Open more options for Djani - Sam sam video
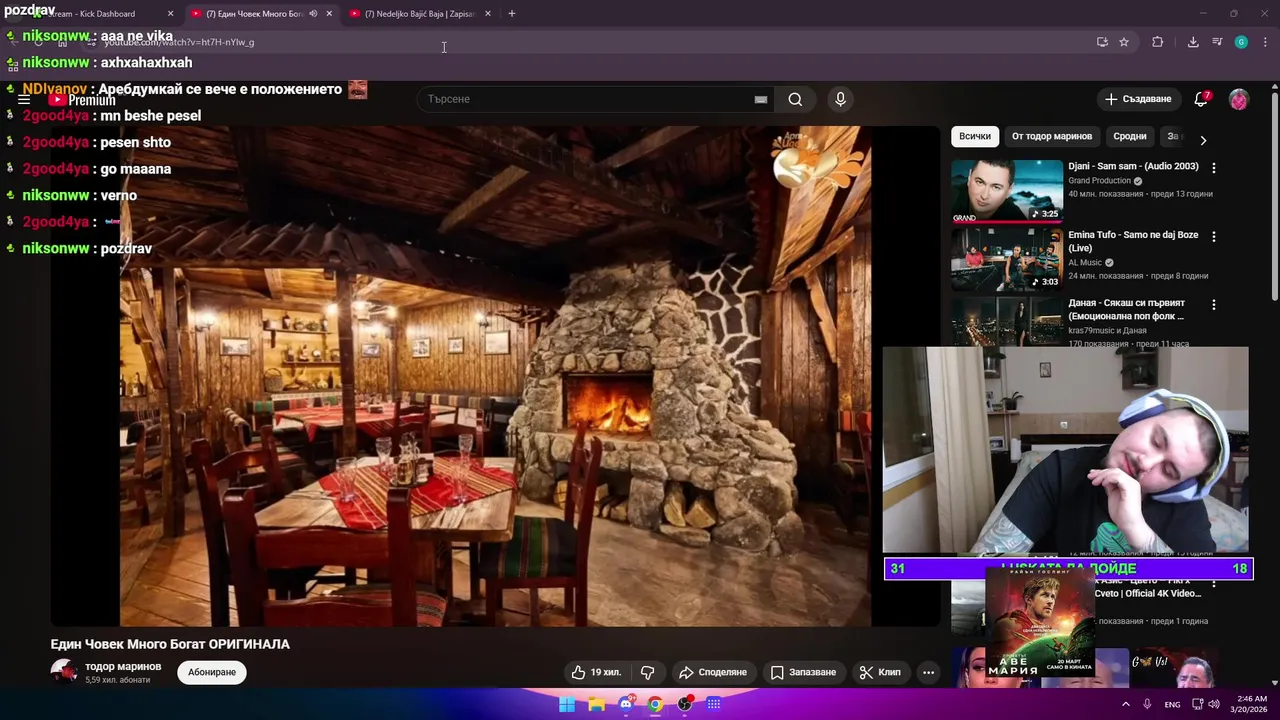1280x720 pixels. point(1214,168)
